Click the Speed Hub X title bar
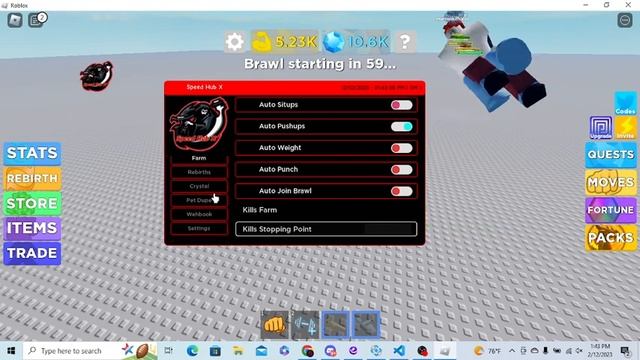 click(x=294, y=87)
